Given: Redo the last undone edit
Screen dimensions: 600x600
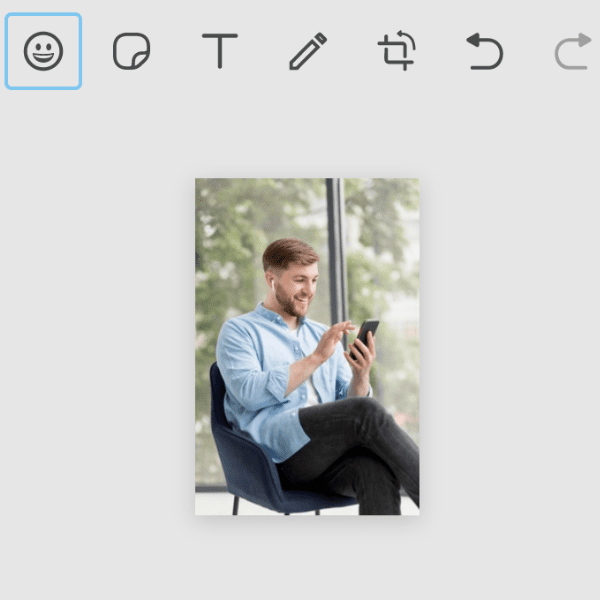Looking at the screenshot, I should (x=573, y=51).
